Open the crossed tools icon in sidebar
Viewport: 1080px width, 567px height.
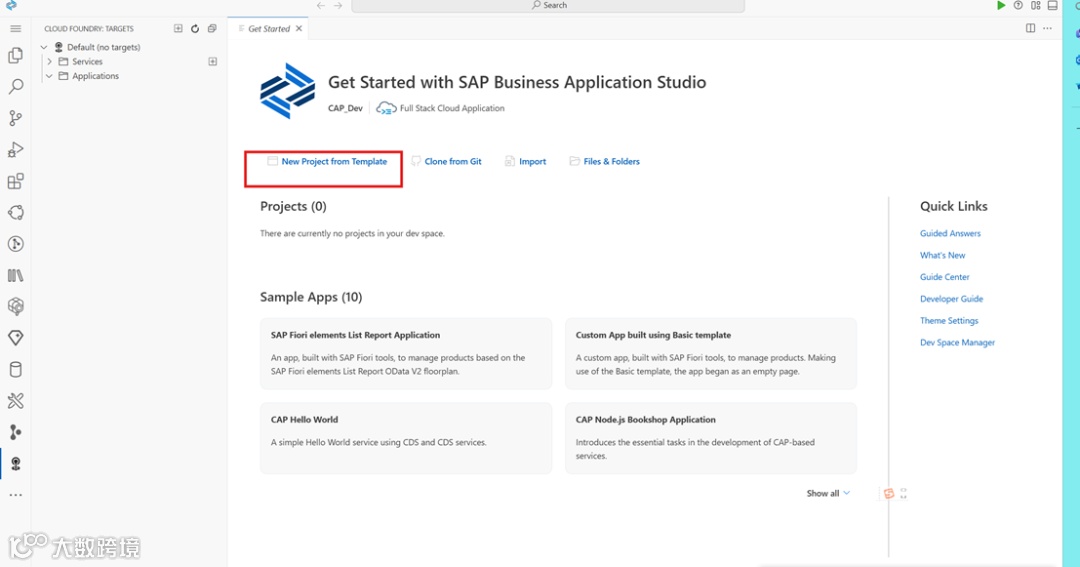click(x=15, y=400)
